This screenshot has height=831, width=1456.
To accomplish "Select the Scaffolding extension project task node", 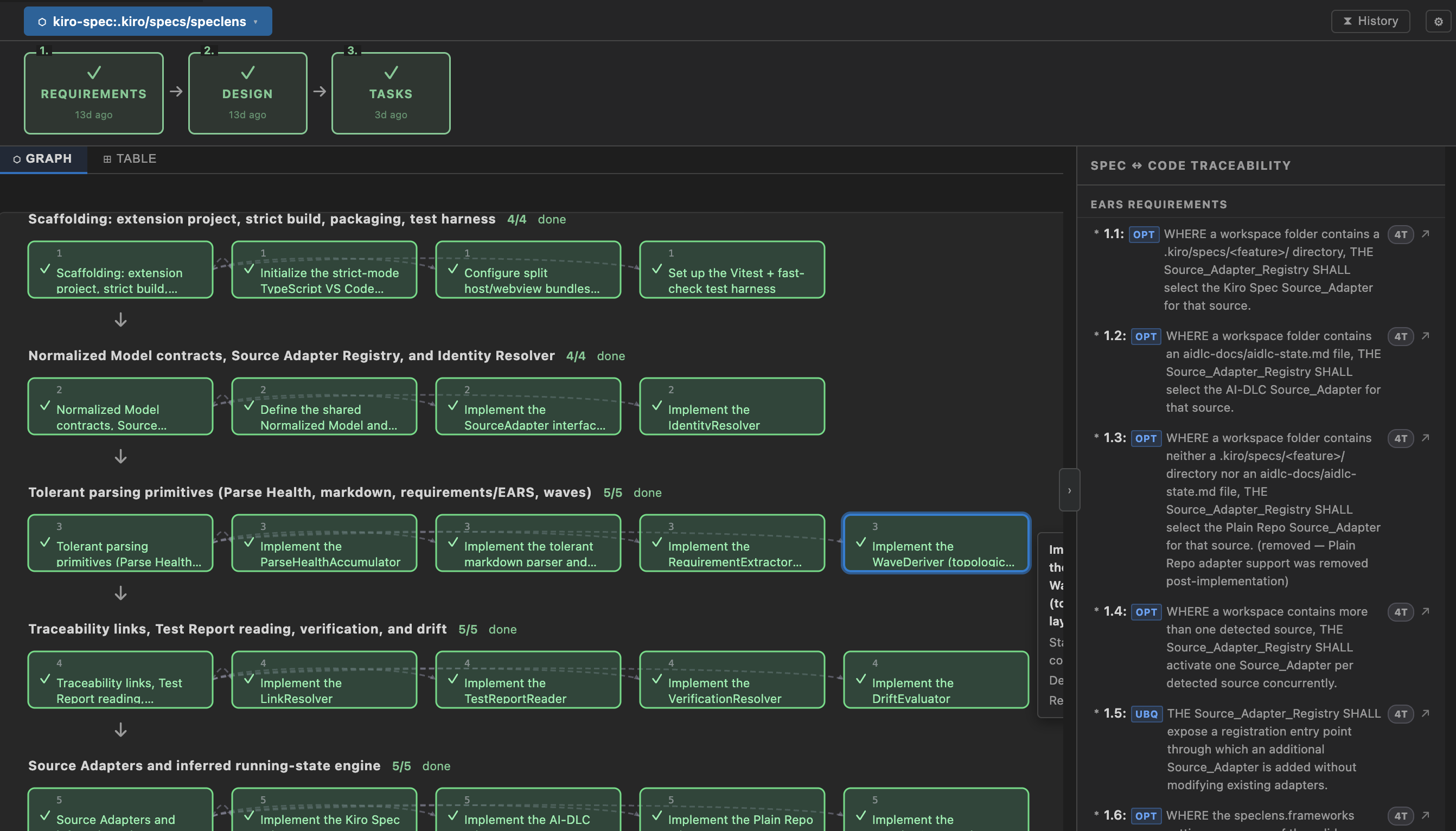I will point(120,270).
